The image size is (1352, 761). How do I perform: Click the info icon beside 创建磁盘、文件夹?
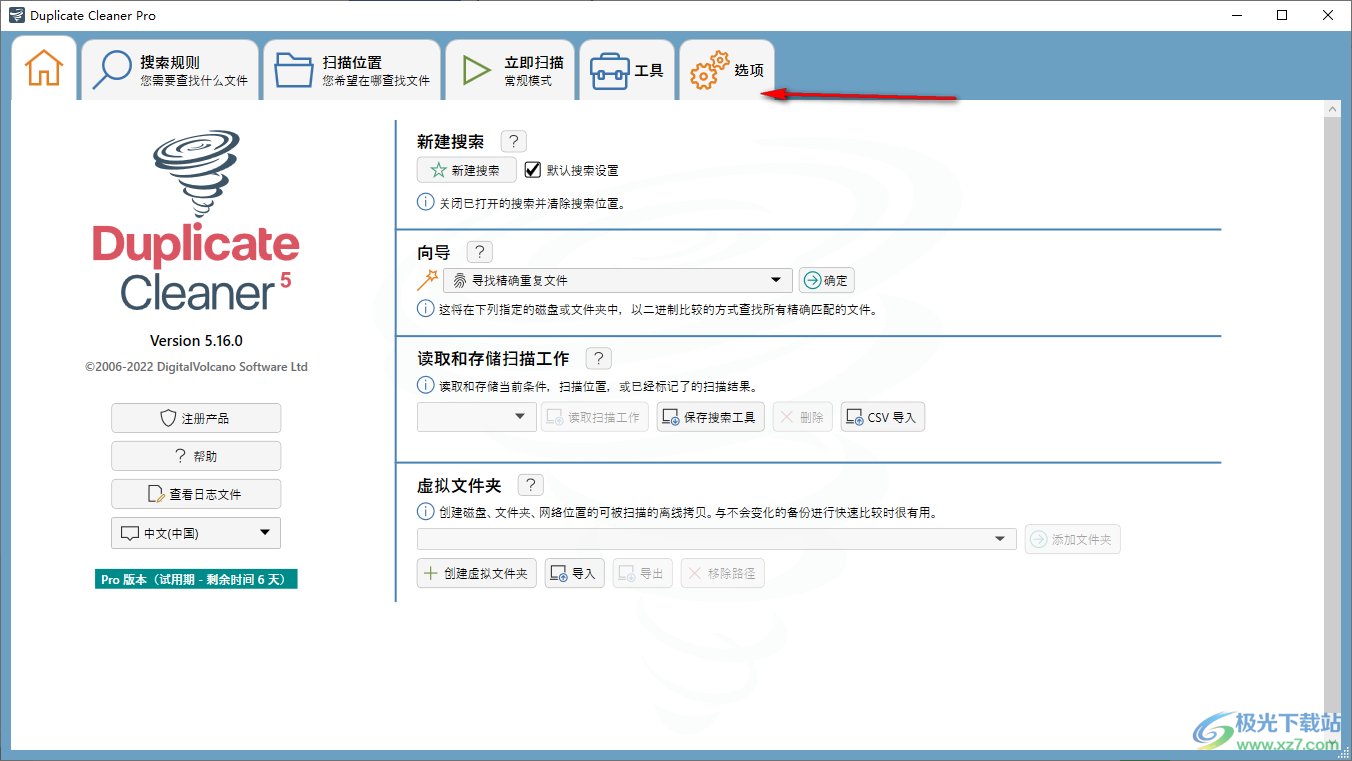(425, 512)
